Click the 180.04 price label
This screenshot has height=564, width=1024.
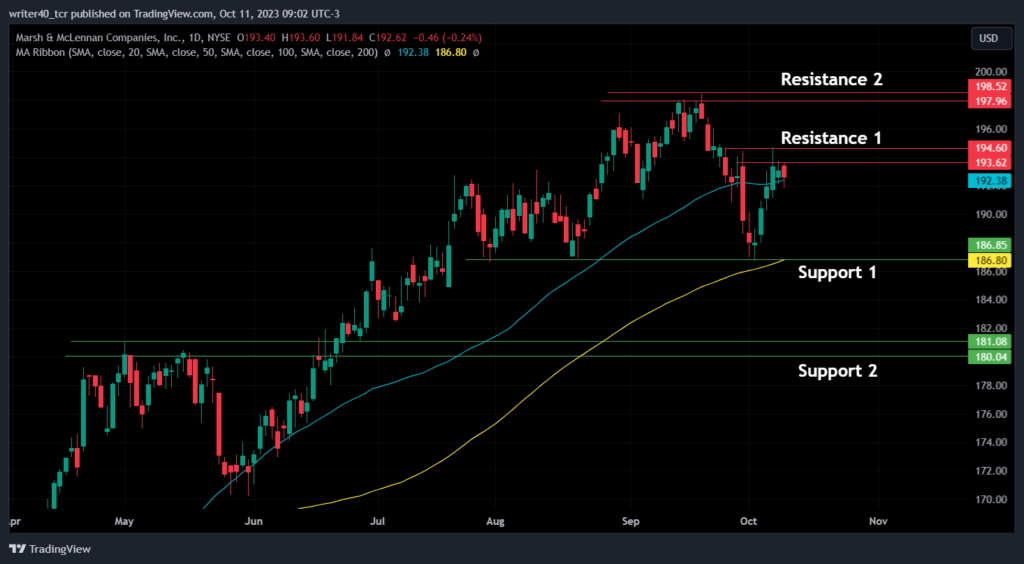coord(989,356)
